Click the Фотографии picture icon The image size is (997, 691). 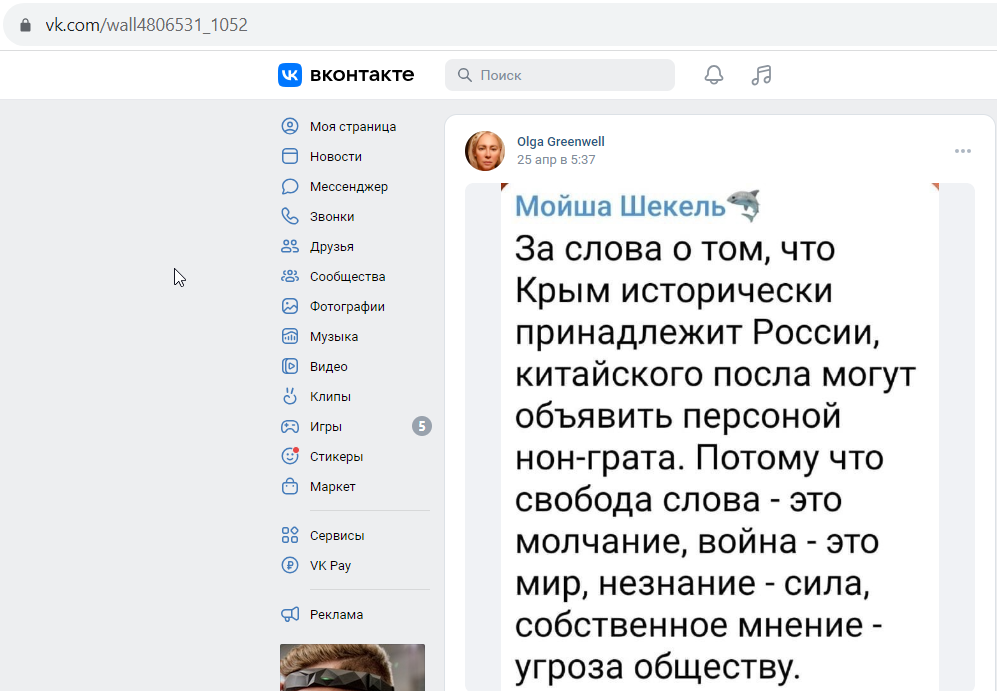[290, 306]
